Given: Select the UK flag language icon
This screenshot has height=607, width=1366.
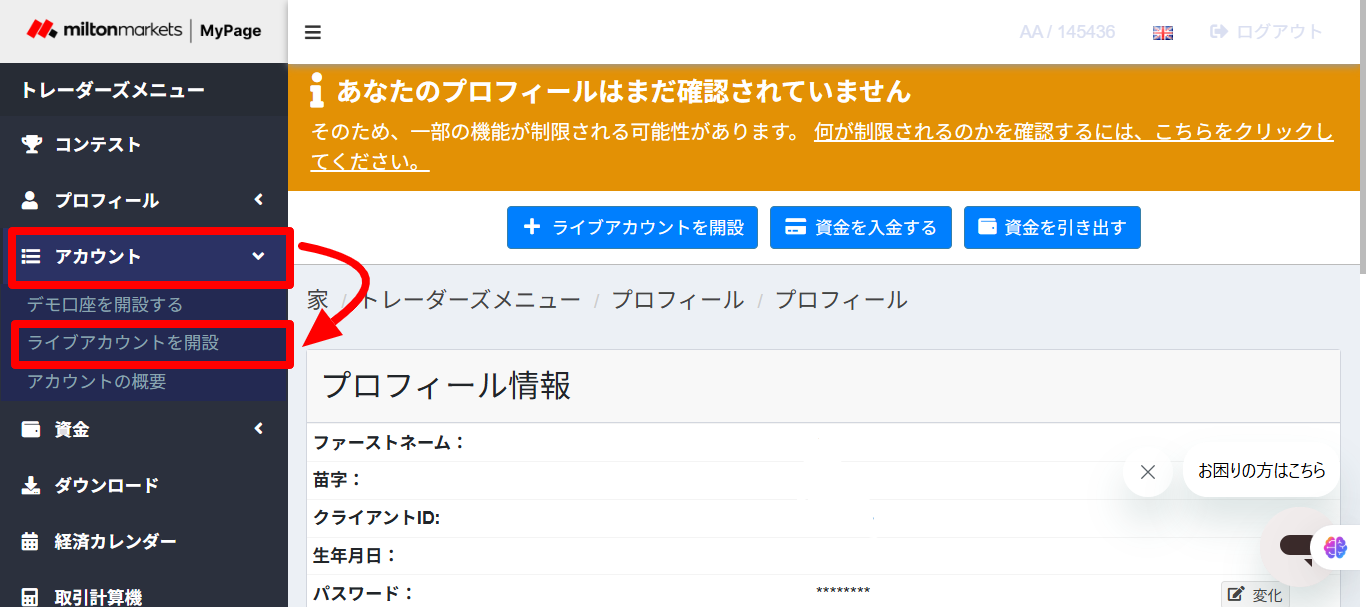Looking at the screenshot, I should [x=1162, y=32].
